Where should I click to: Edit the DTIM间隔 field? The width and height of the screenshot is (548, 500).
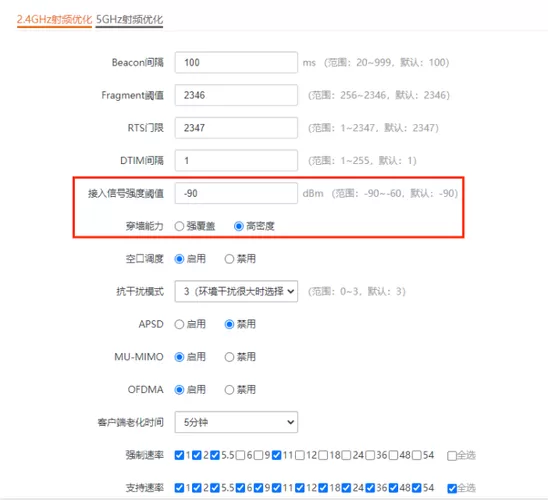[236, 160]
